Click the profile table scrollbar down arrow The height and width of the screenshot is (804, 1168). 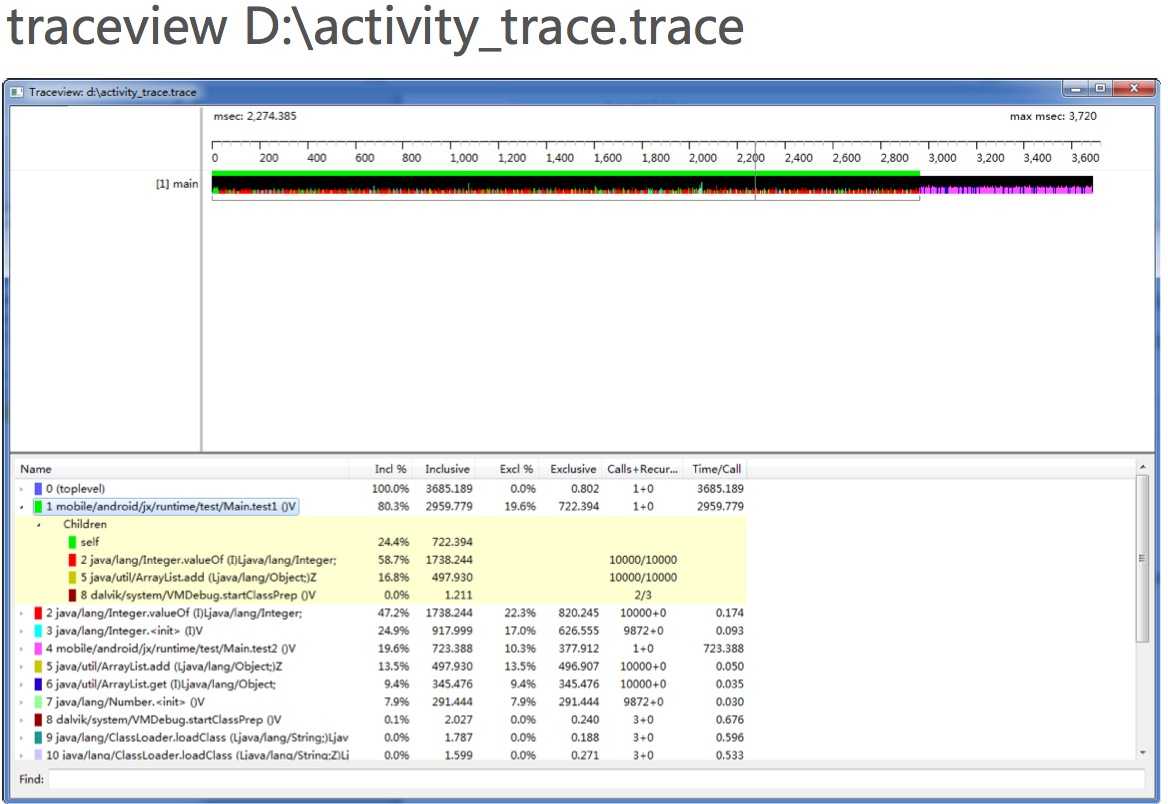(1143, 753)
